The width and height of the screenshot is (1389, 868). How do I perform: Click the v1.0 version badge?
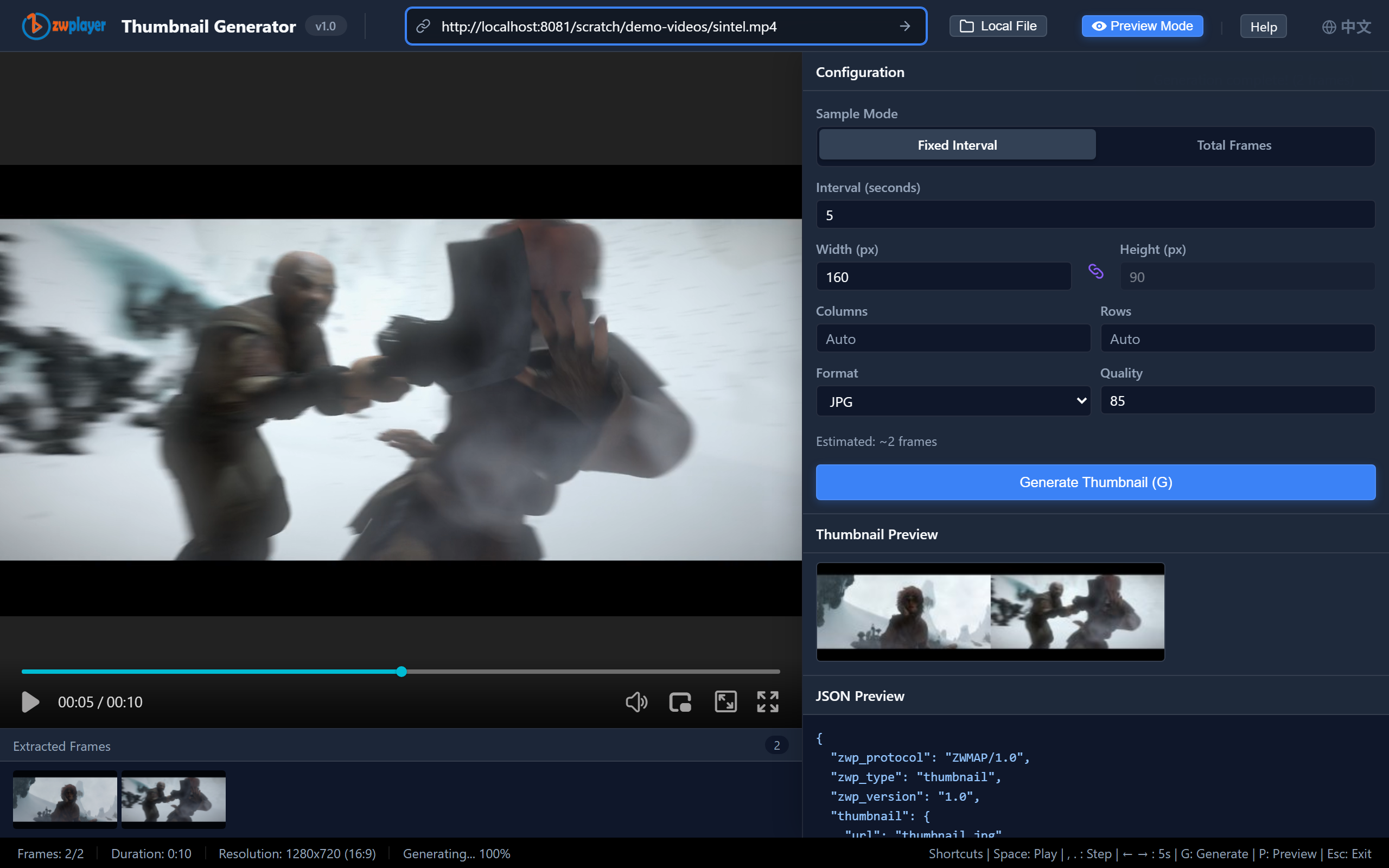click(x=326, y=27)
